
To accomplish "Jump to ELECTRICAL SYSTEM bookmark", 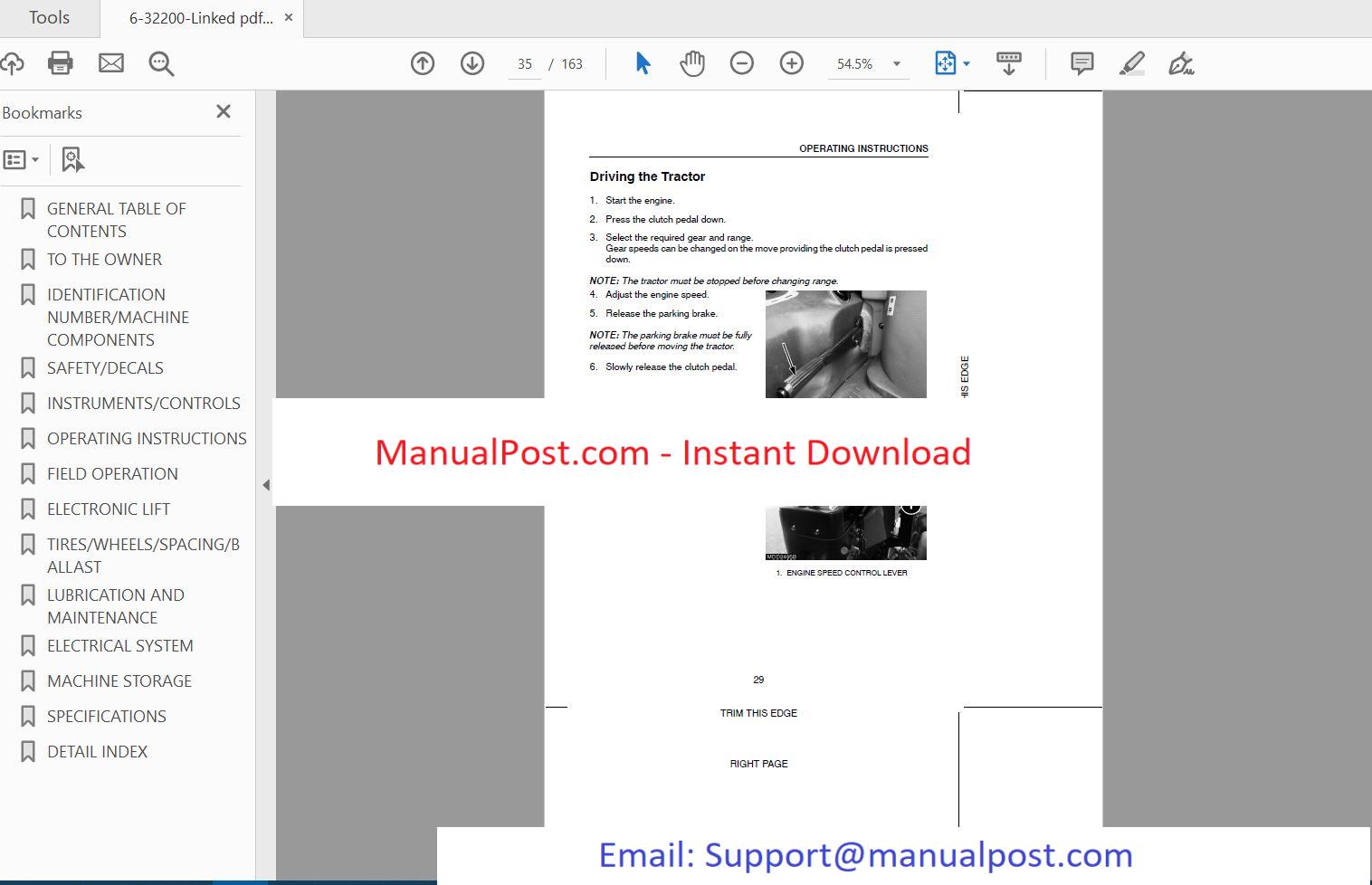I will (x=119, y=646).
